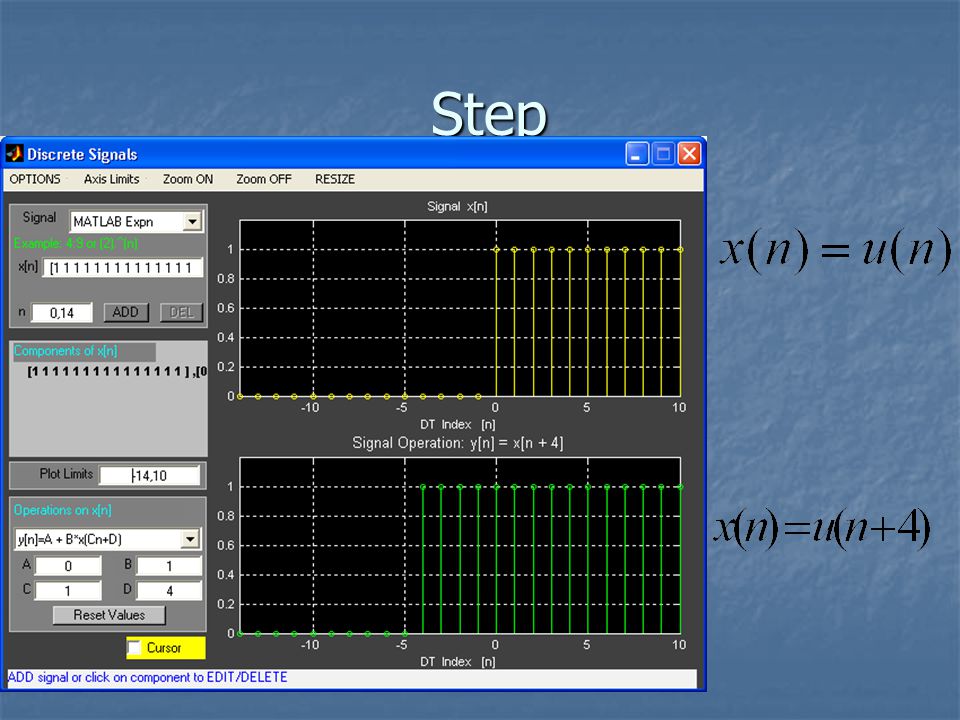
Task: Click the DEL button
Action: pos(181,312)
